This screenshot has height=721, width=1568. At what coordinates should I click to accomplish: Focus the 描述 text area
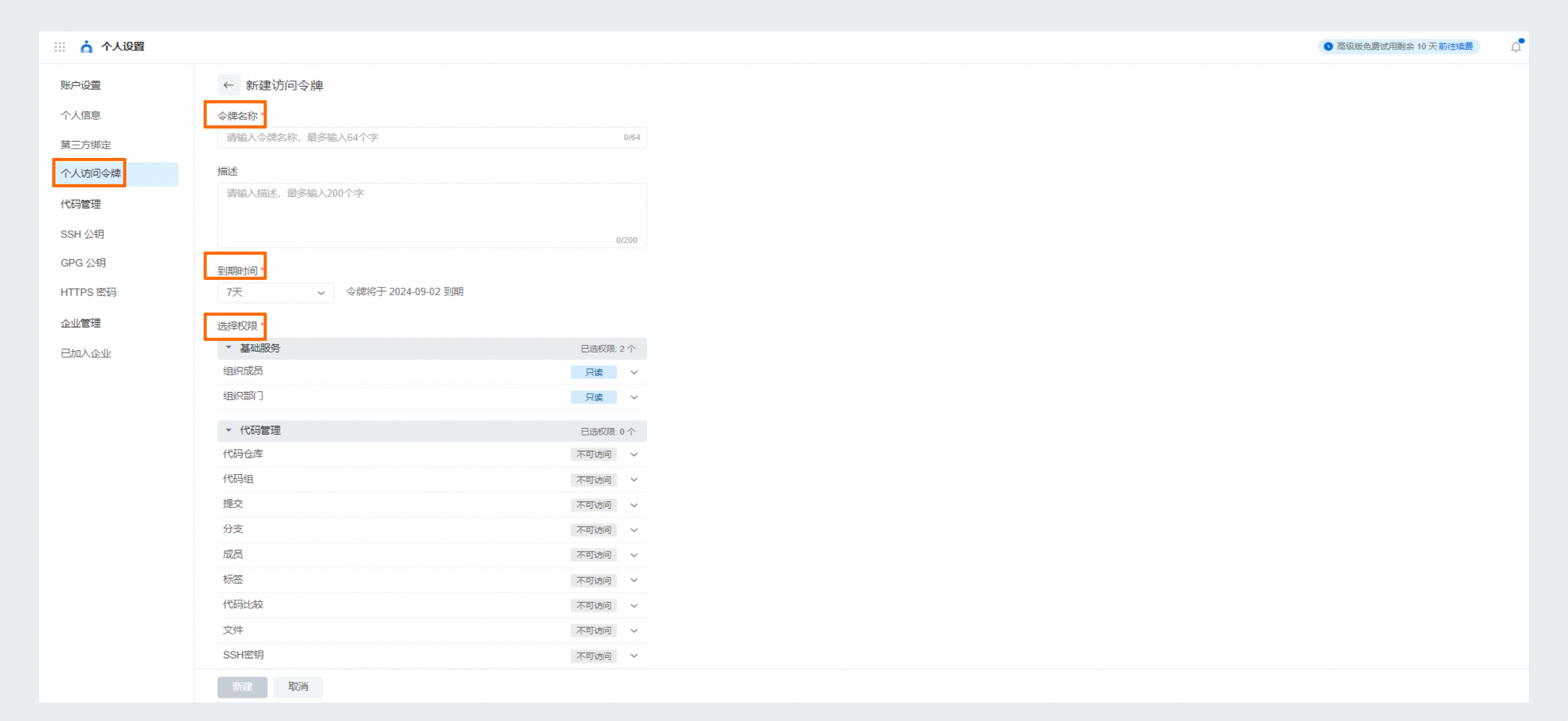point(432,215)
